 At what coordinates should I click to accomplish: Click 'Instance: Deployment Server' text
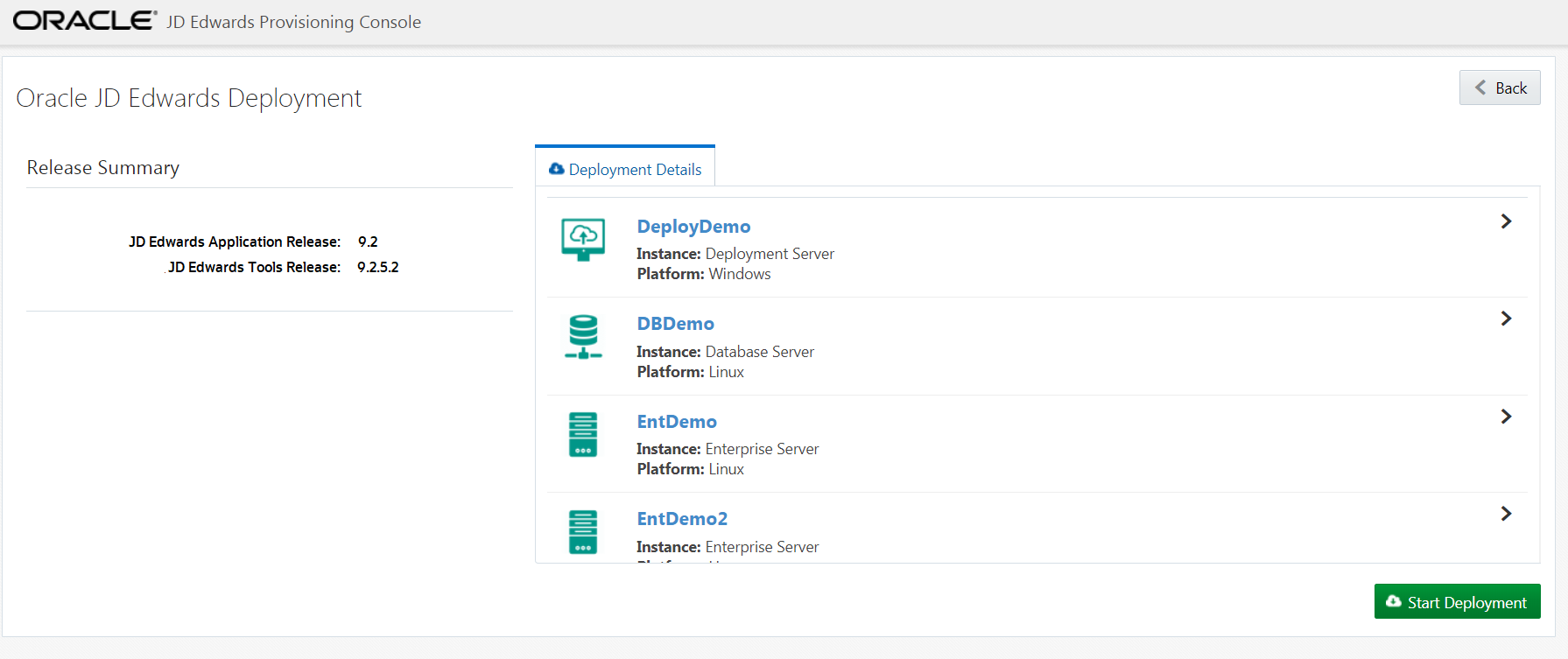click(735, 254)
